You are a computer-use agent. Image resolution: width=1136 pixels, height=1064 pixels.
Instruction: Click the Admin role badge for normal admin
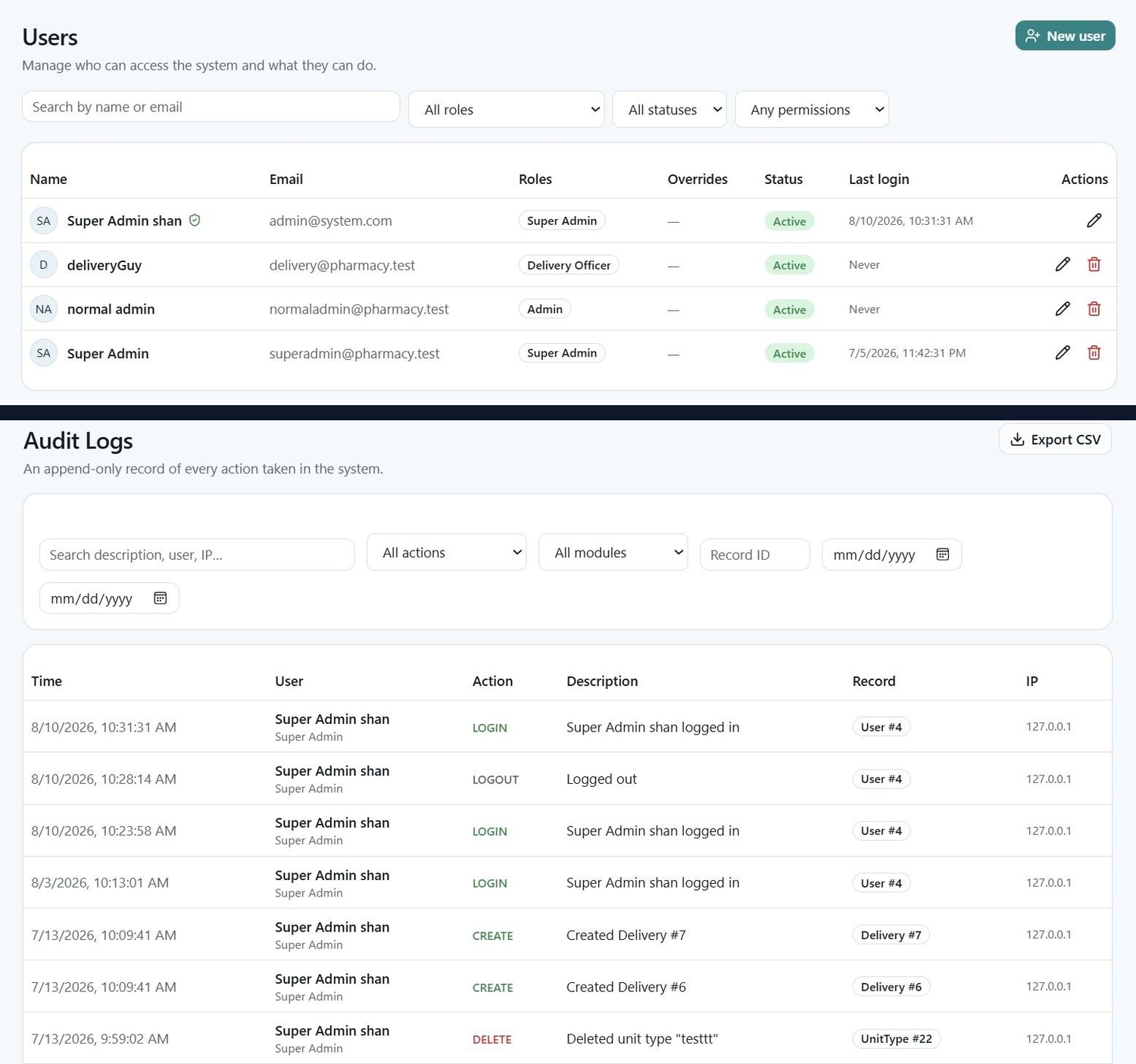coord(545,309)
